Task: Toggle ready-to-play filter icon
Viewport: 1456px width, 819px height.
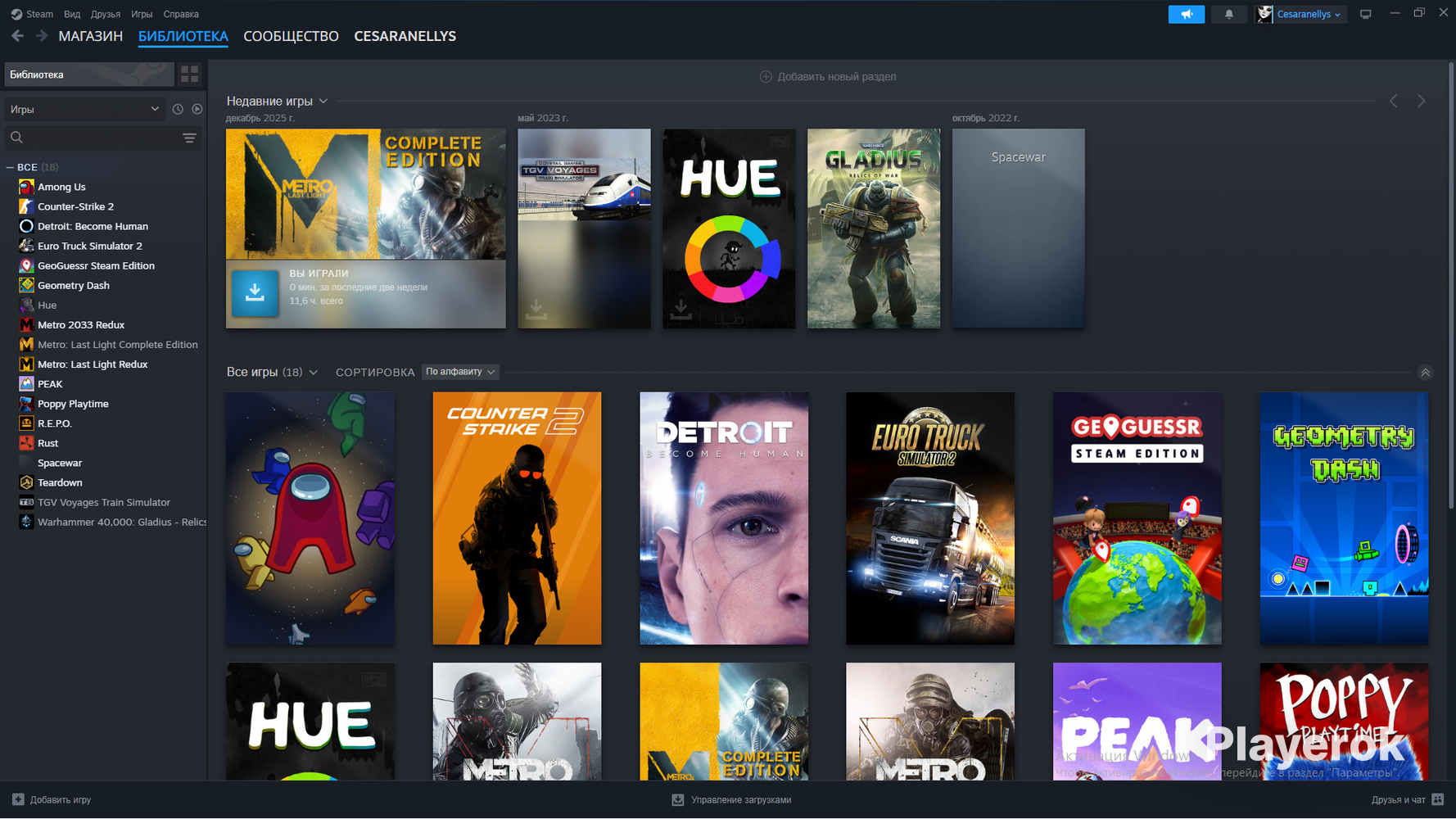Action: (x=197, y=109)
